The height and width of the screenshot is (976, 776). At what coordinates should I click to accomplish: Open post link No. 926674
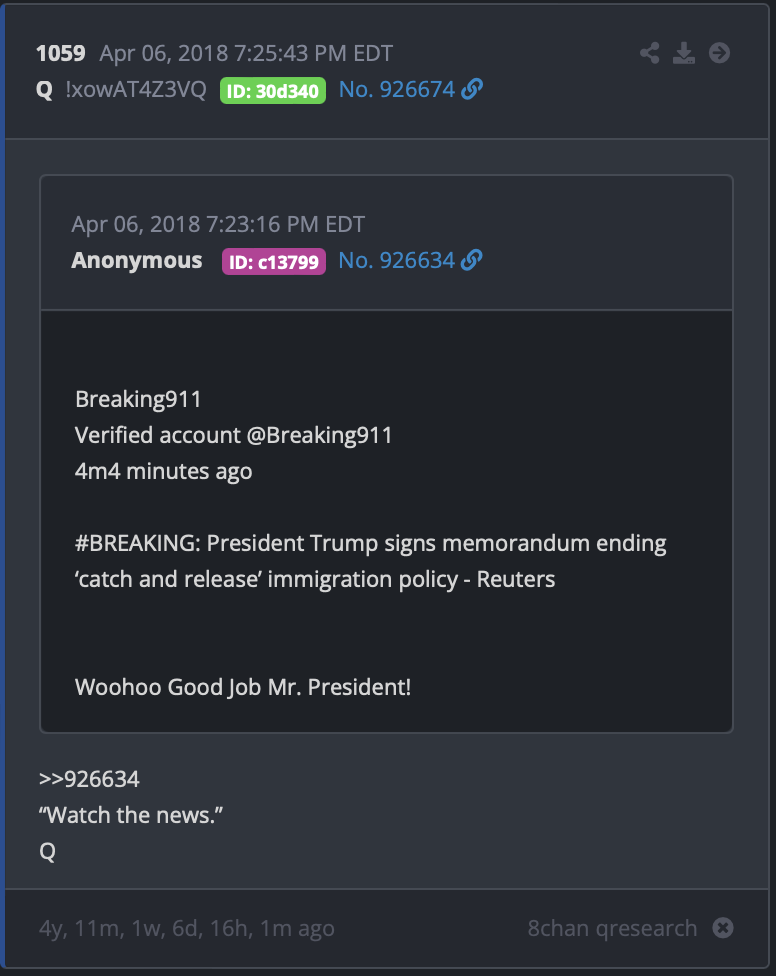pyautogui.click(x=397, y=90)
